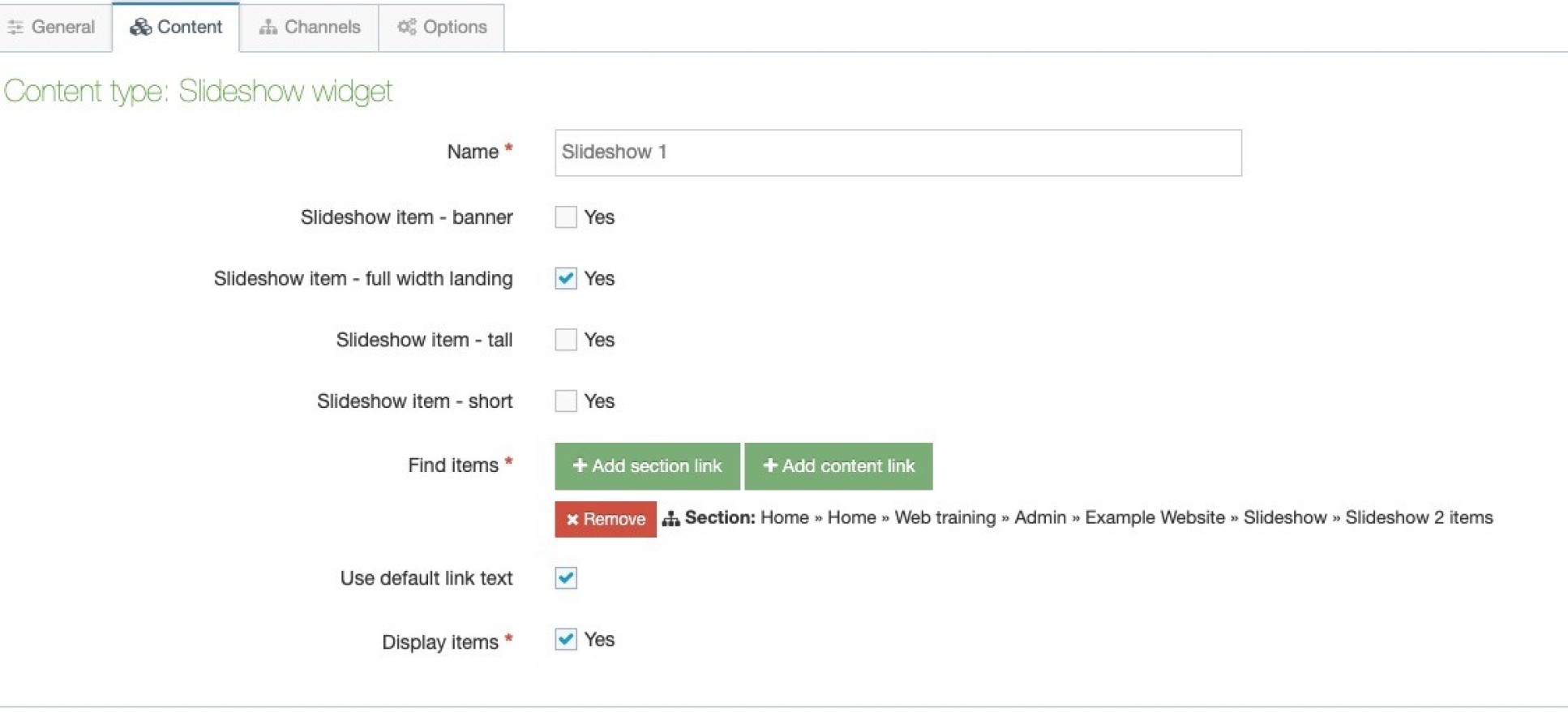This screenshot has width=1568, height=712.
Task: Click the sitemap icon beside Section path
Action: tap(670, 519)
